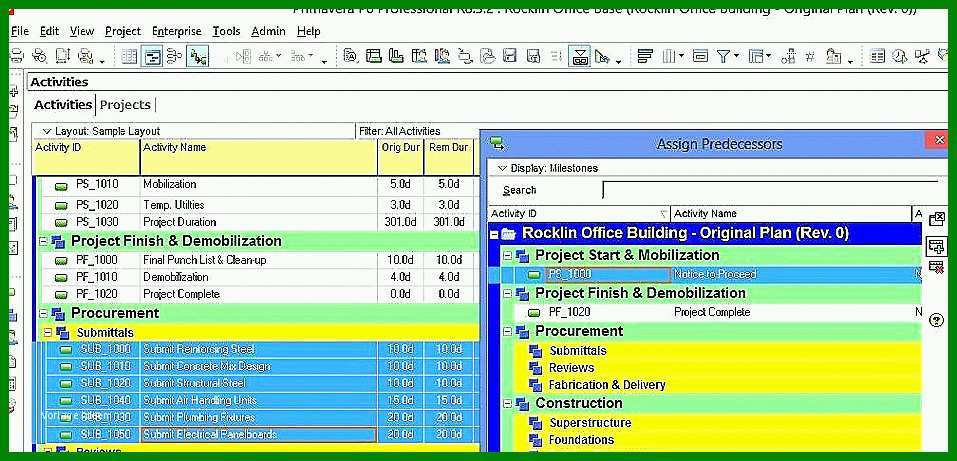Screen dimensions: 957x461
Task: Click the PF_1020 milestone icon in dialog
Action: pos(534,313)
